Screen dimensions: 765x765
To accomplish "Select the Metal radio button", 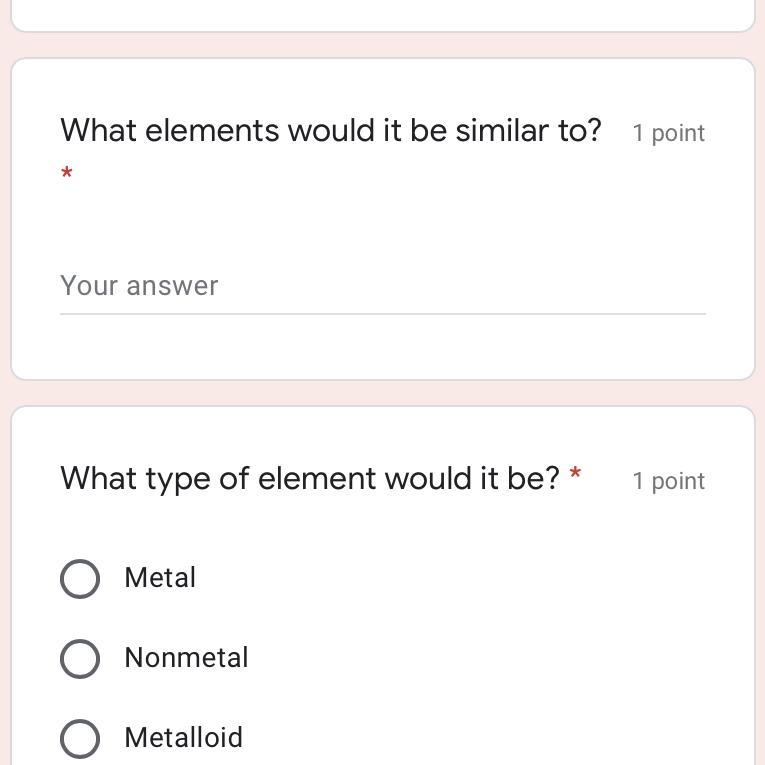I will [x=80, y=578].
